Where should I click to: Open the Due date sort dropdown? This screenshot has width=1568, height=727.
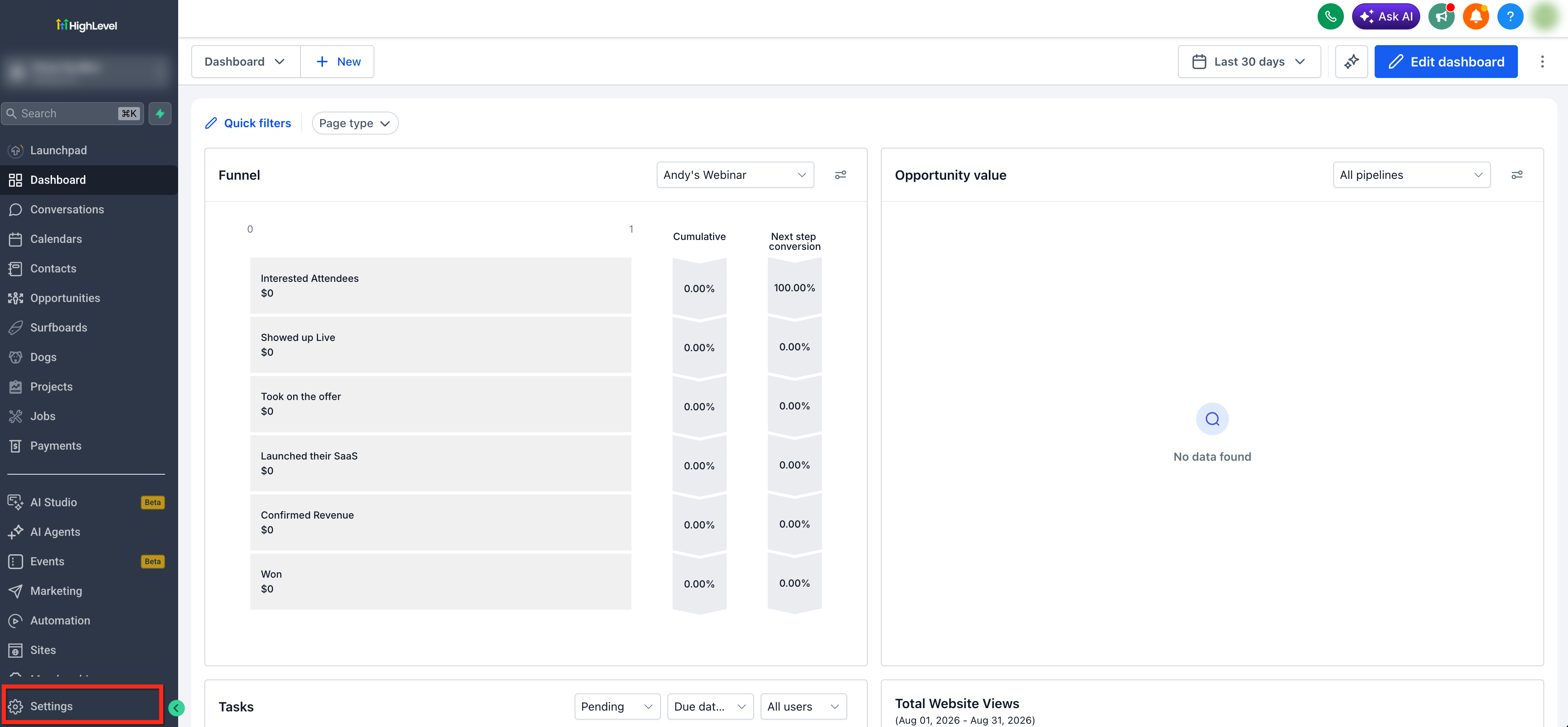click(711, 706)
